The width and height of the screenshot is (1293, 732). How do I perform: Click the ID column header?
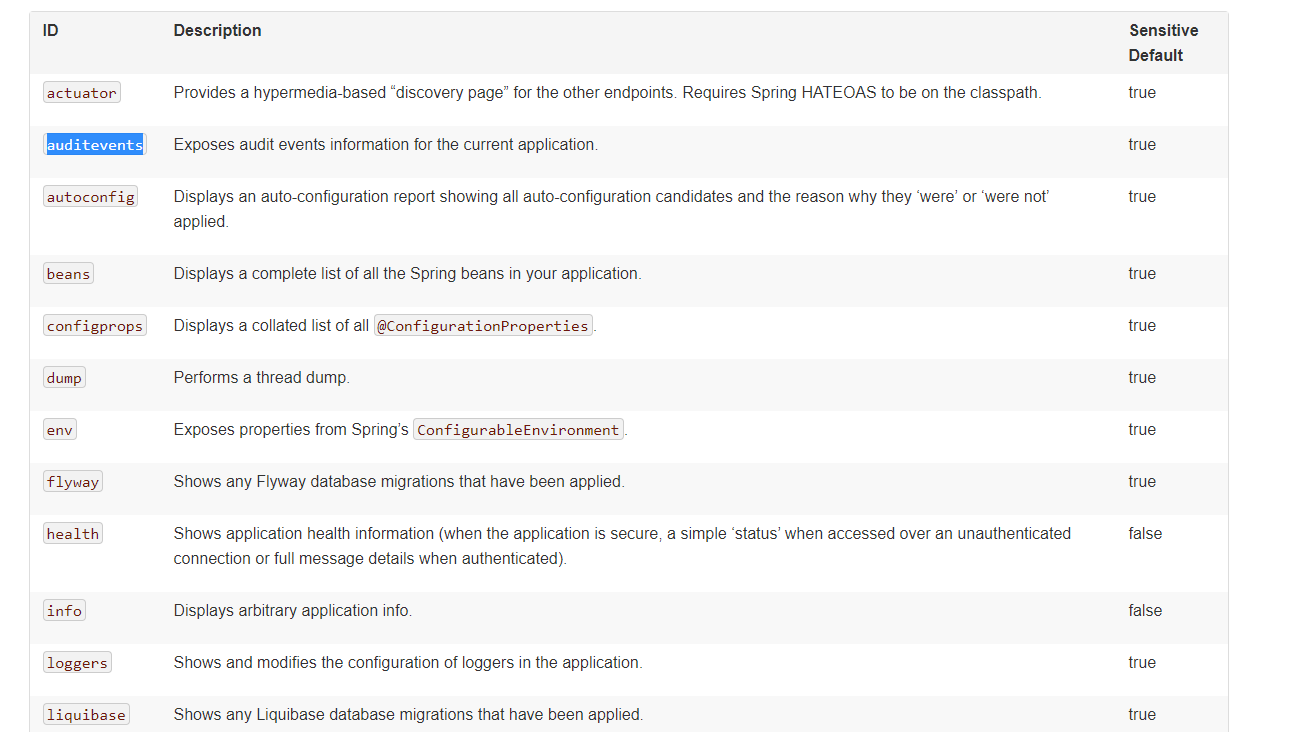click(51, 31)
